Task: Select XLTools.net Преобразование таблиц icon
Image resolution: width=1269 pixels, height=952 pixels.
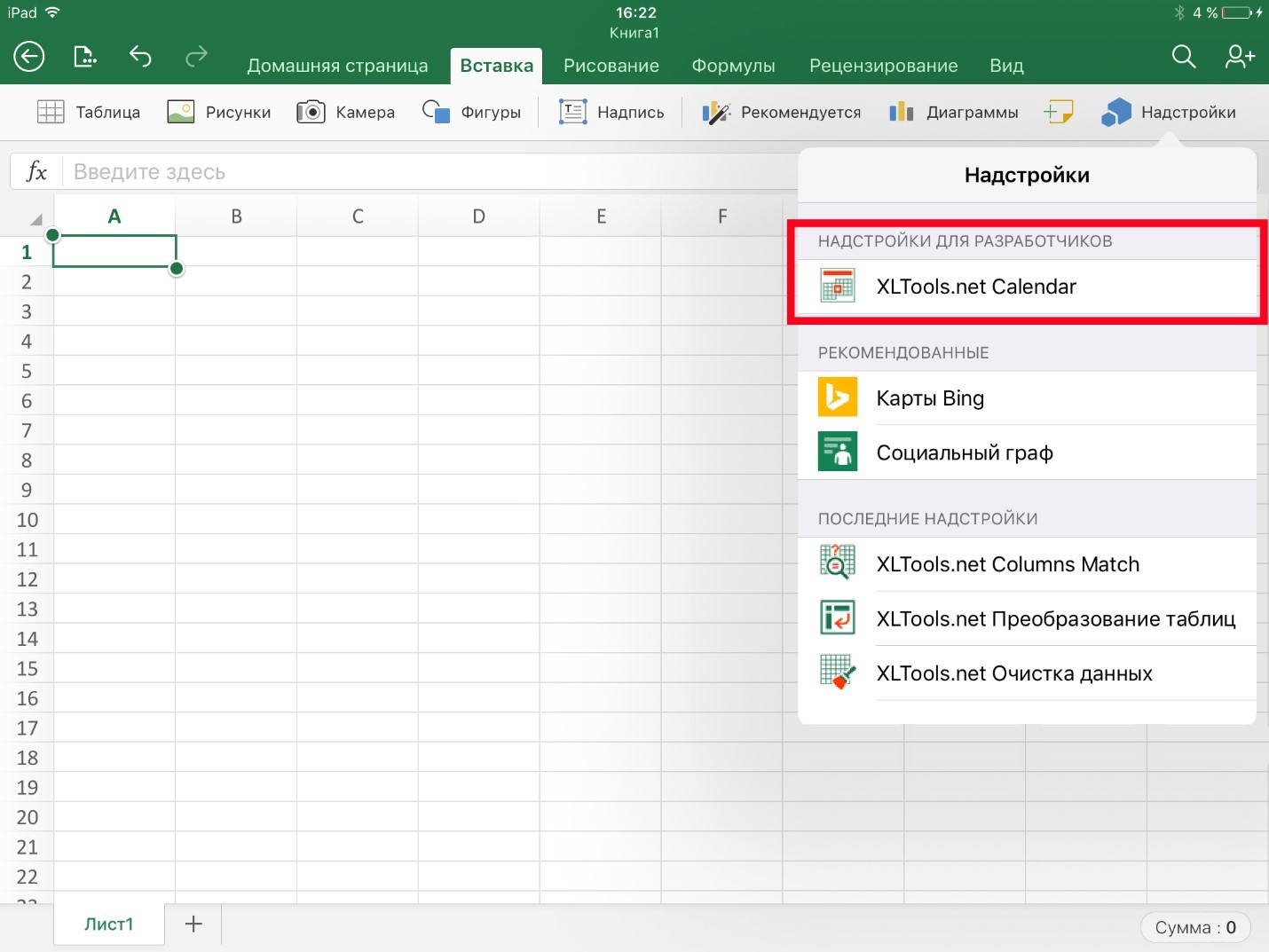Action: click(x=838, y=618)
